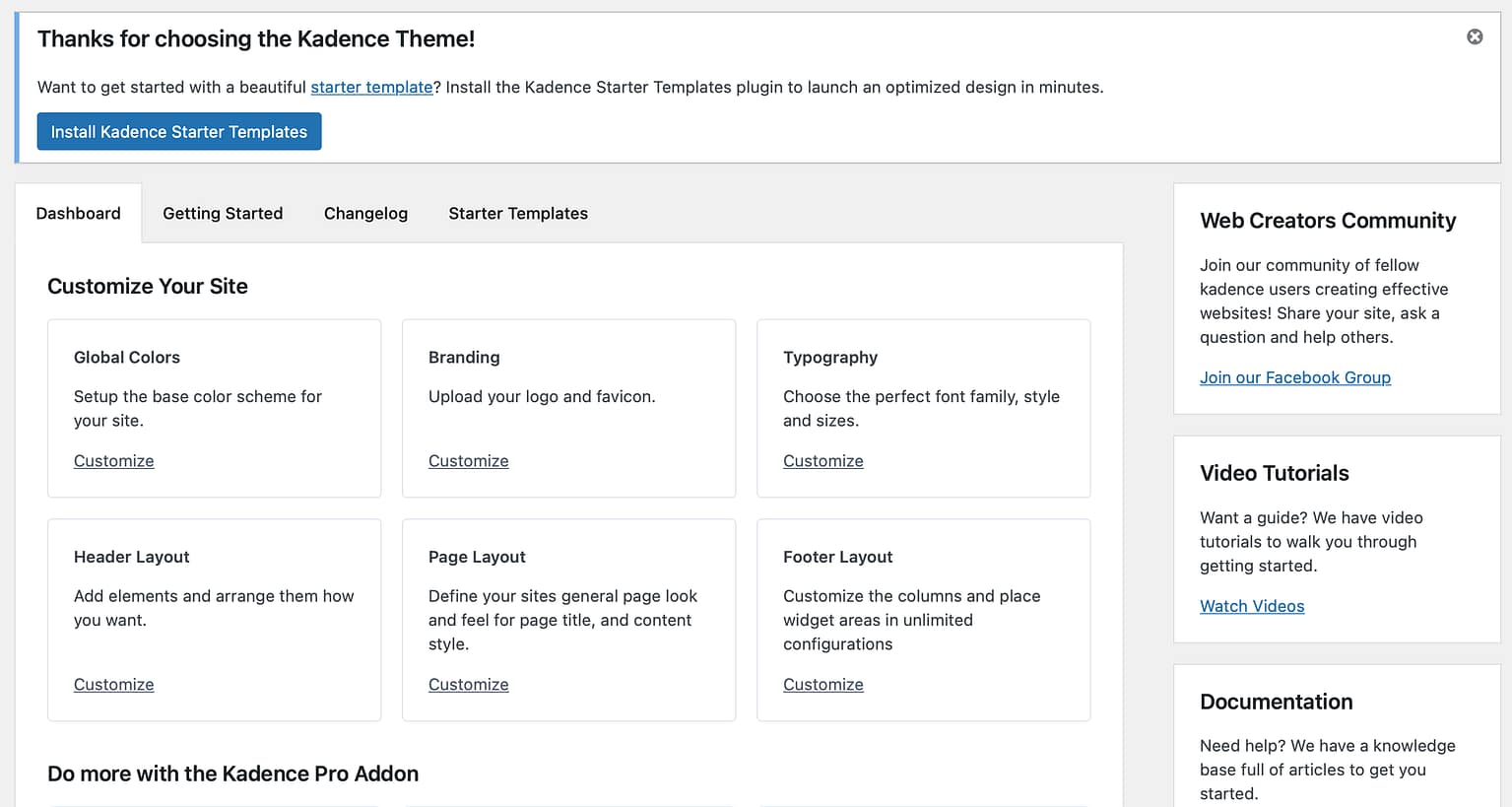Open the Watch Videos tutorials link
The height and width of the screenshot is (807, 1512).
tap(1252, 605)
